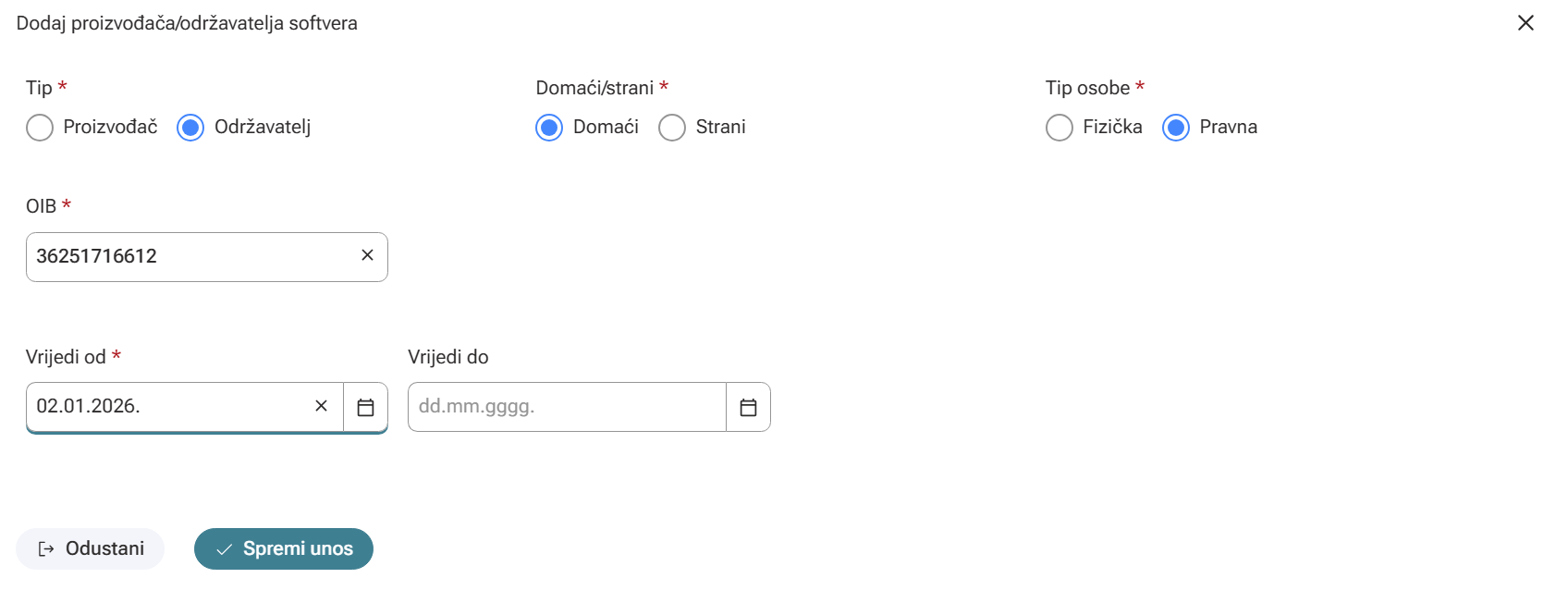Click the Strani label text
The height and width of the screenshot is (615, 1568).
[x=720, y=128]
